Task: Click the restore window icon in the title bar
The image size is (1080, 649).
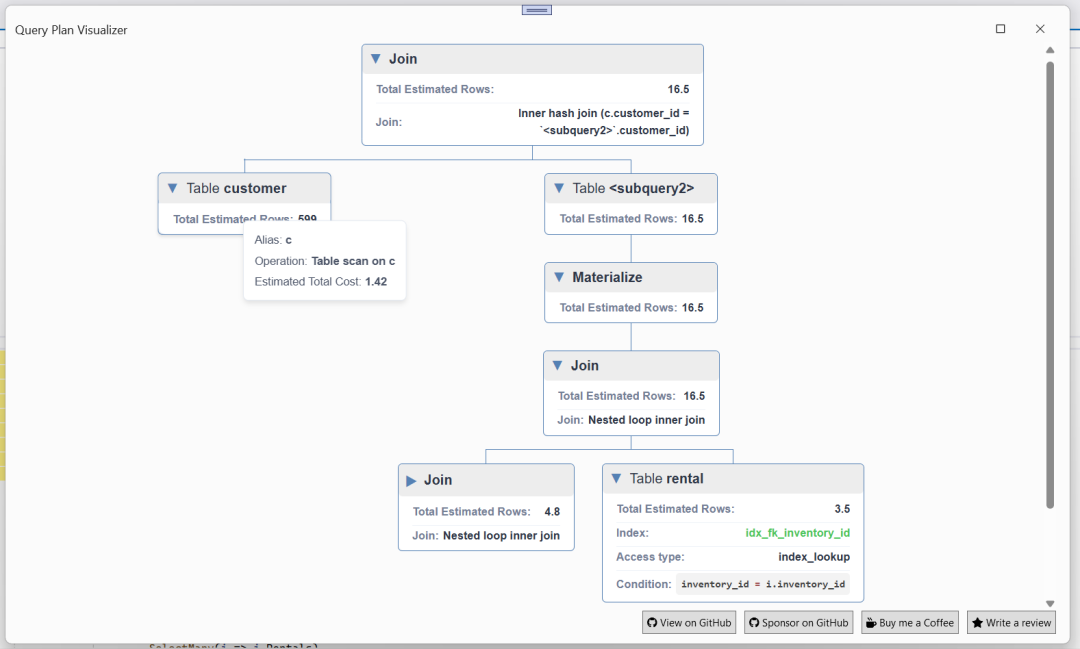Action: 1000,29
